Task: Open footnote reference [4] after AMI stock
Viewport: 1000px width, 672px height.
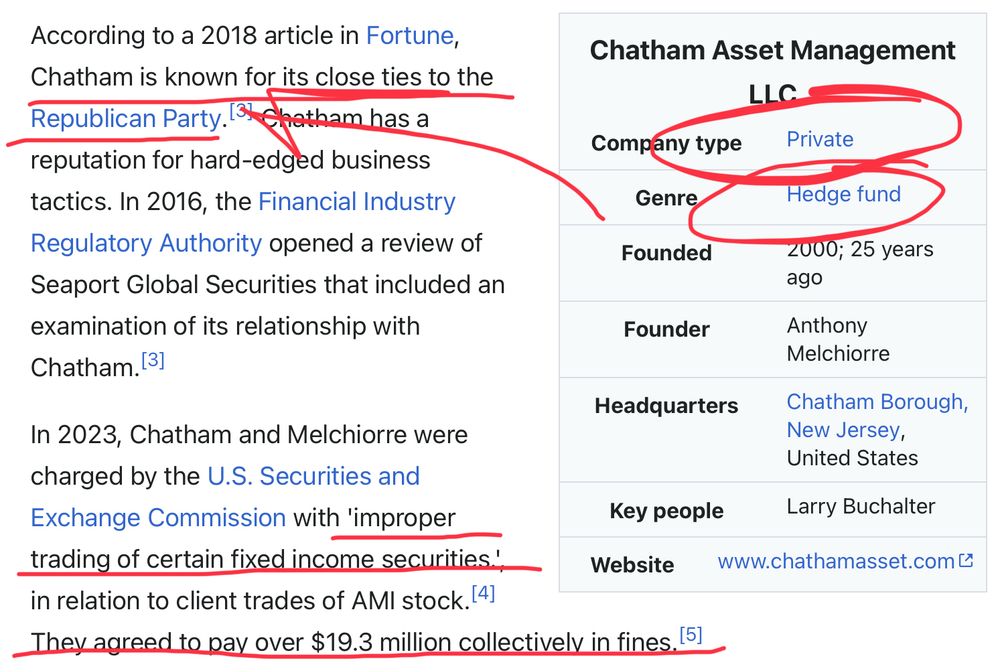Action: coord(483,594)
